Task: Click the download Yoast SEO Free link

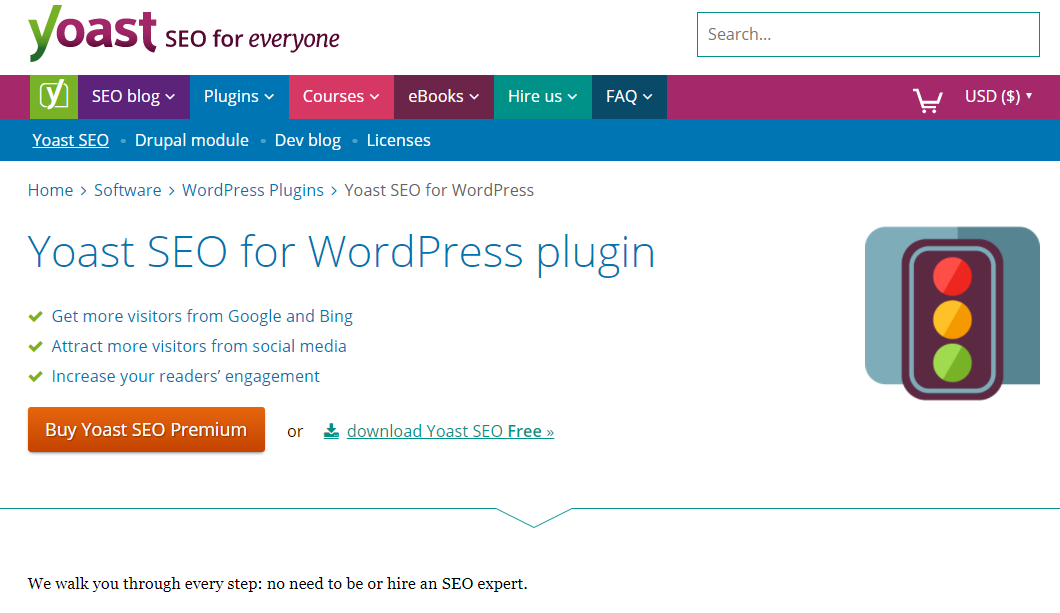Action: (x=450, y=430)
